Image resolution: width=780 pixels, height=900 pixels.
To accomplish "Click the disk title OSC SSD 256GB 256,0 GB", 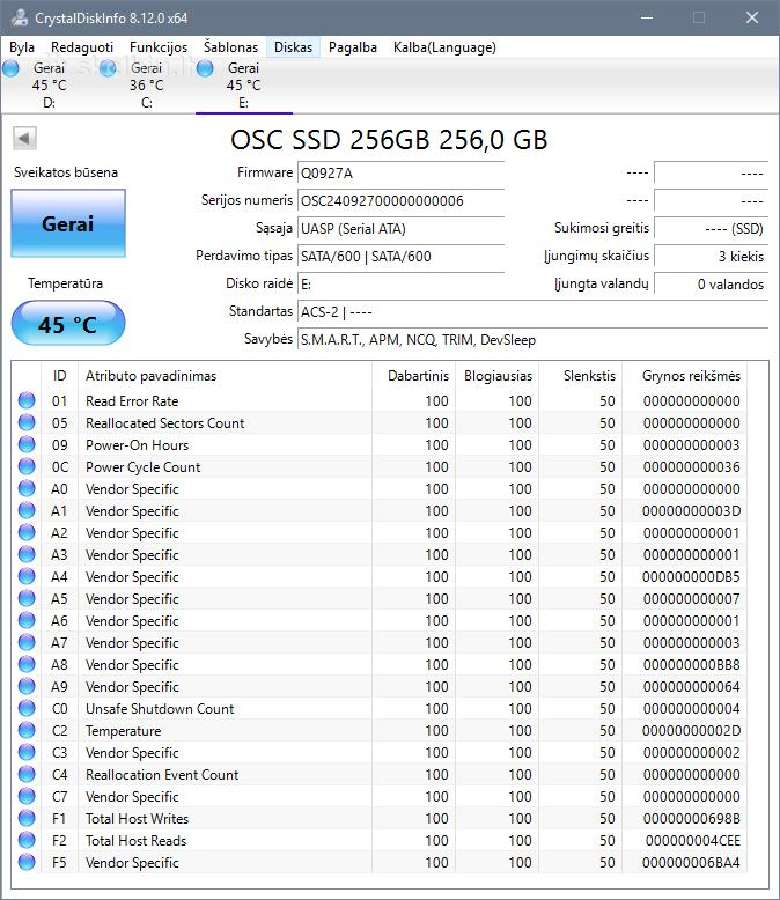I will coord(389,139).
